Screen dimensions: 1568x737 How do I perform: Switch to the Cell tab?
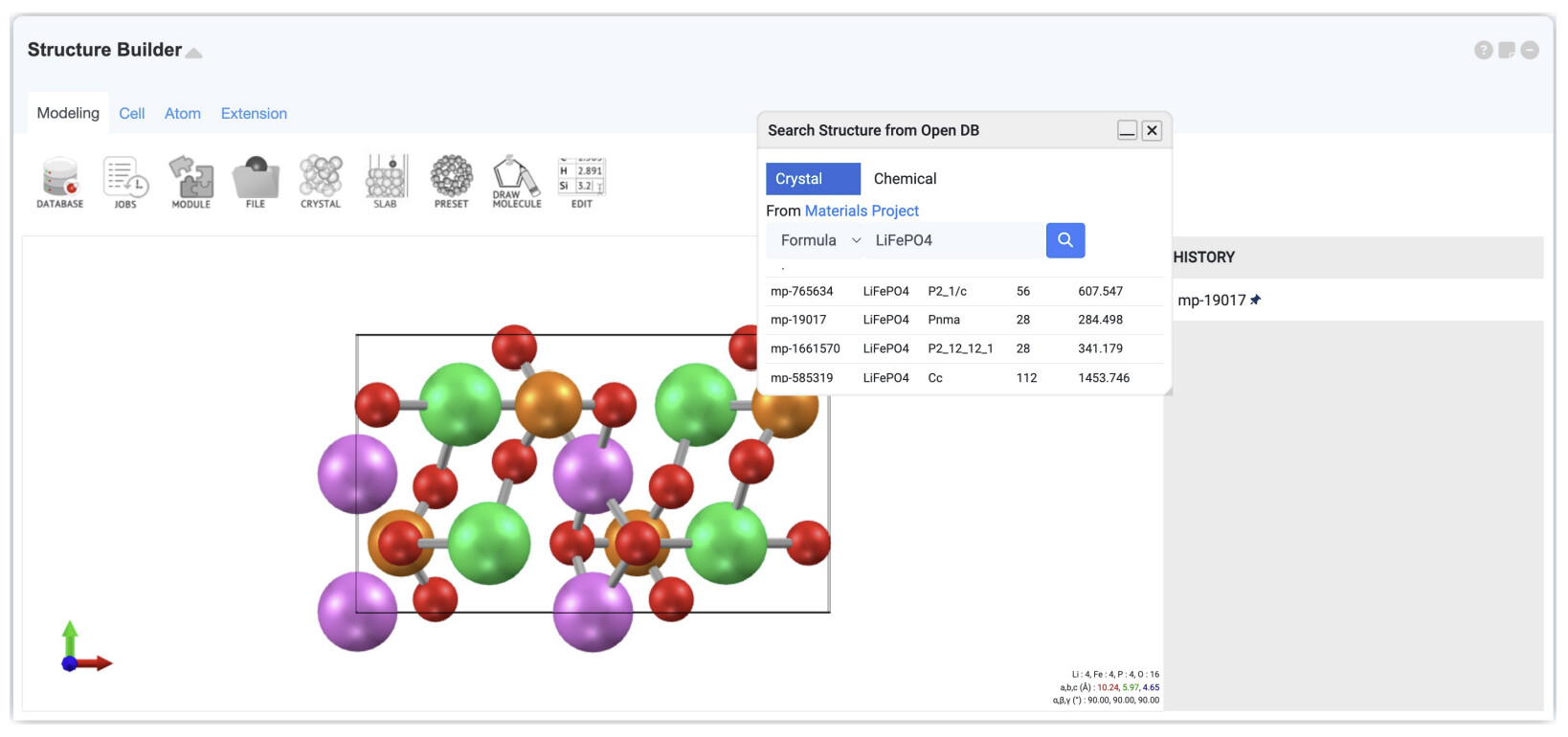point(132,113)
